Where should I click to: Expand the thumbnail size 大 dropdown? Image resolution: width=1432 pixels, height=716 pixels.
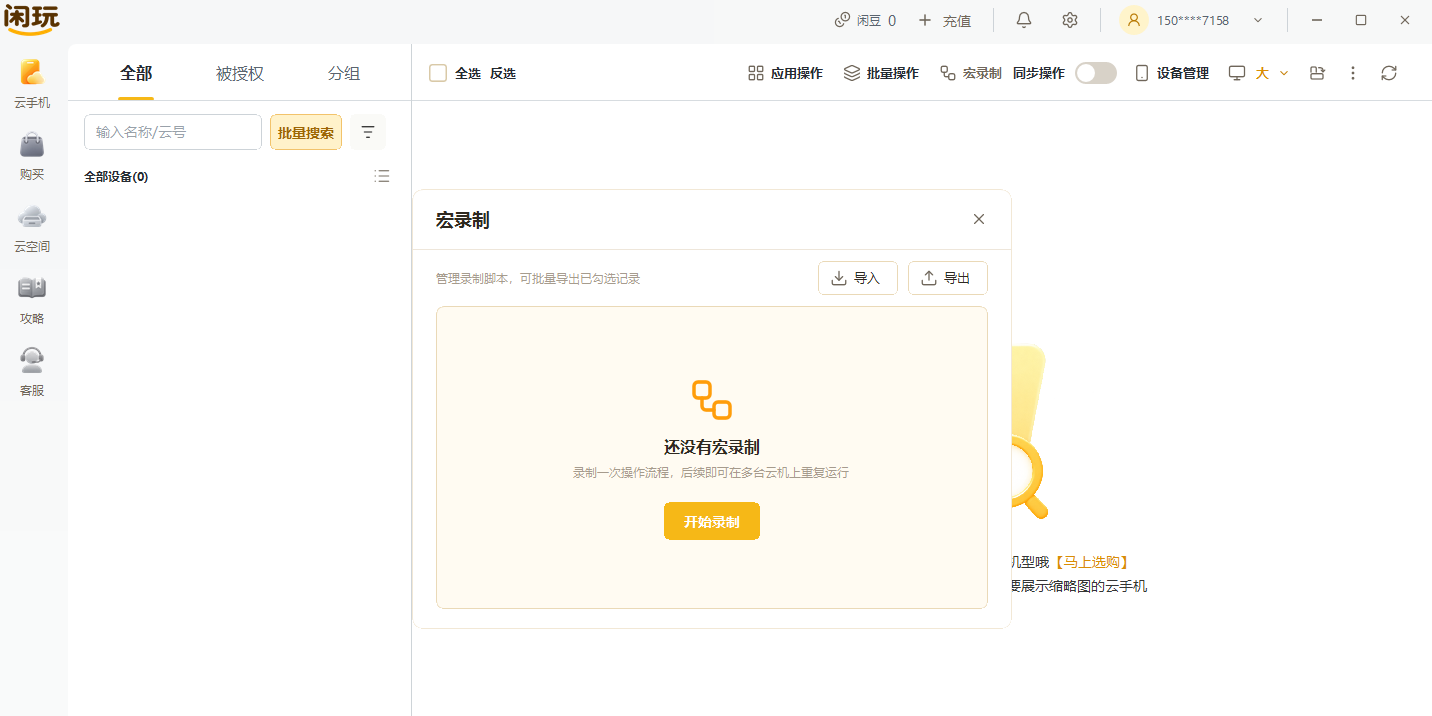1272,73
